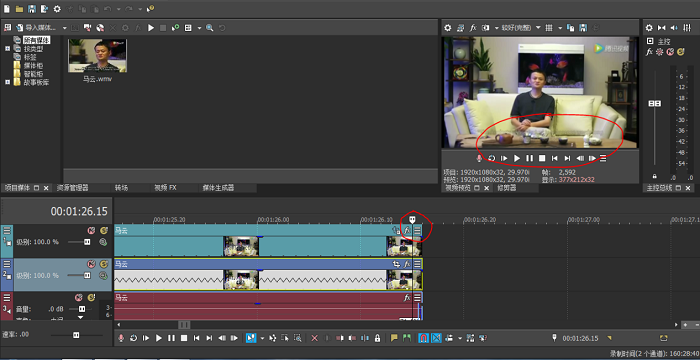The image size is (700, 360).
Task: Pause playback in the video preview controls
Action: coord(529,158)
